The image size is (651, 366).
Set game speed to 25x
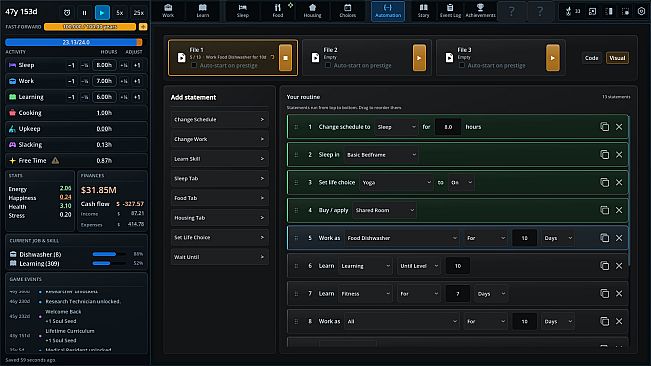(x=139, y=12)
